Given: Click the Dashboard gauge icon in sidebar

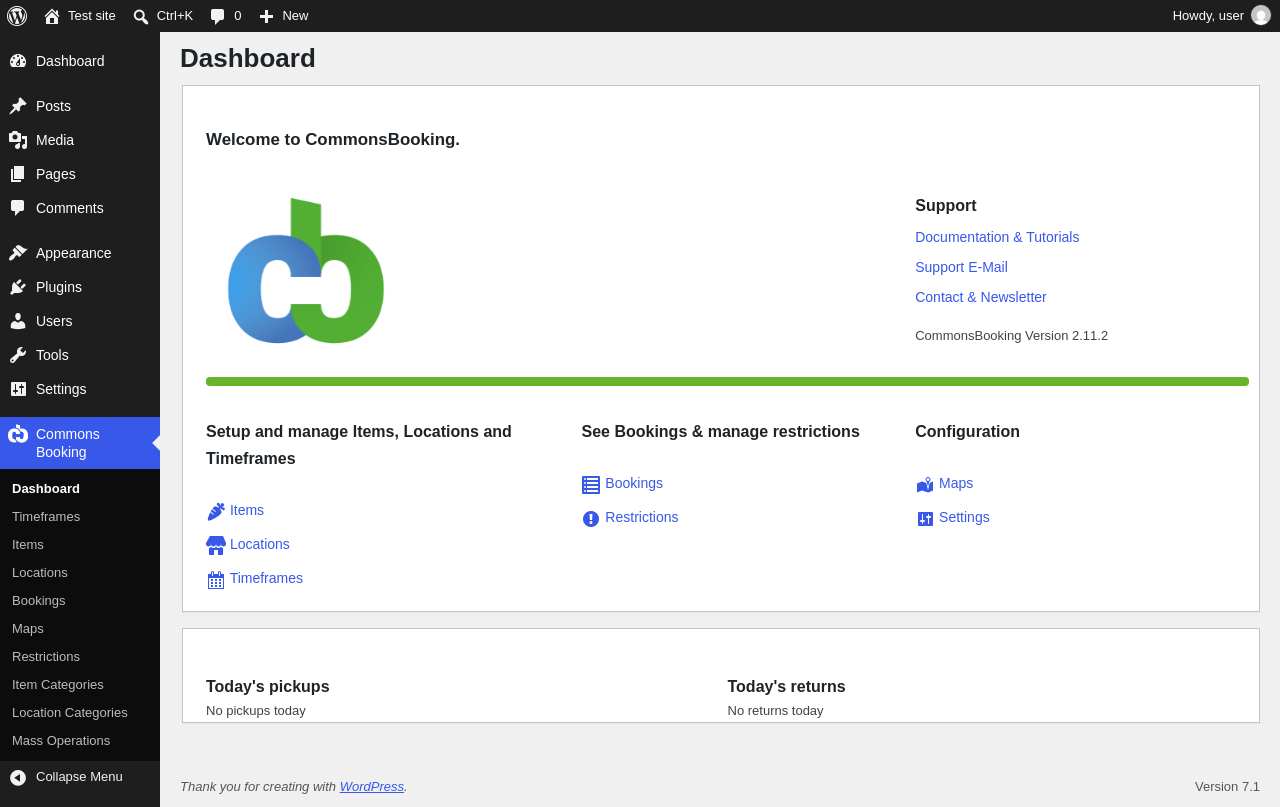Looking at the screenshot, I should pyautogui.click(x=18, y=61).
